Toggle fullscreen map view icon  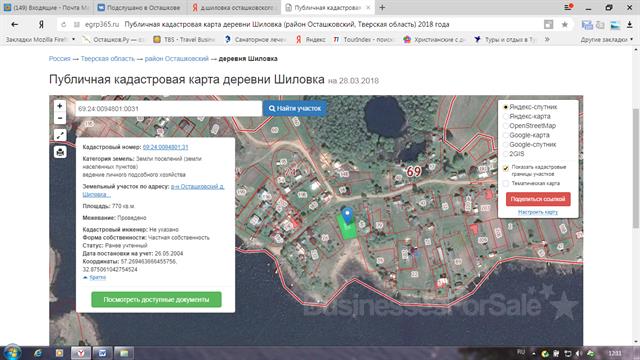pos(60,135)
